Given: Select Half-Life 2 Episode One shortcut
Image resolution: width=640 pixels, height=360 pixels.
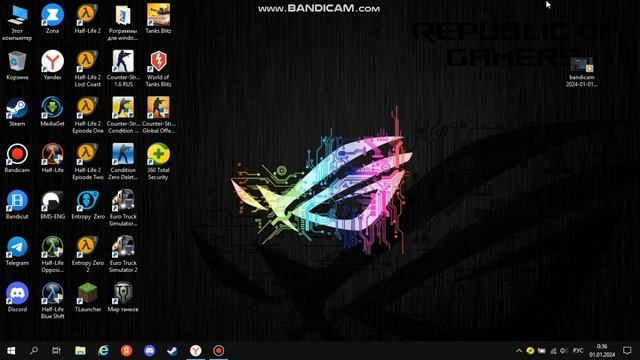Looking at the screenshot, I should (87, 115).
